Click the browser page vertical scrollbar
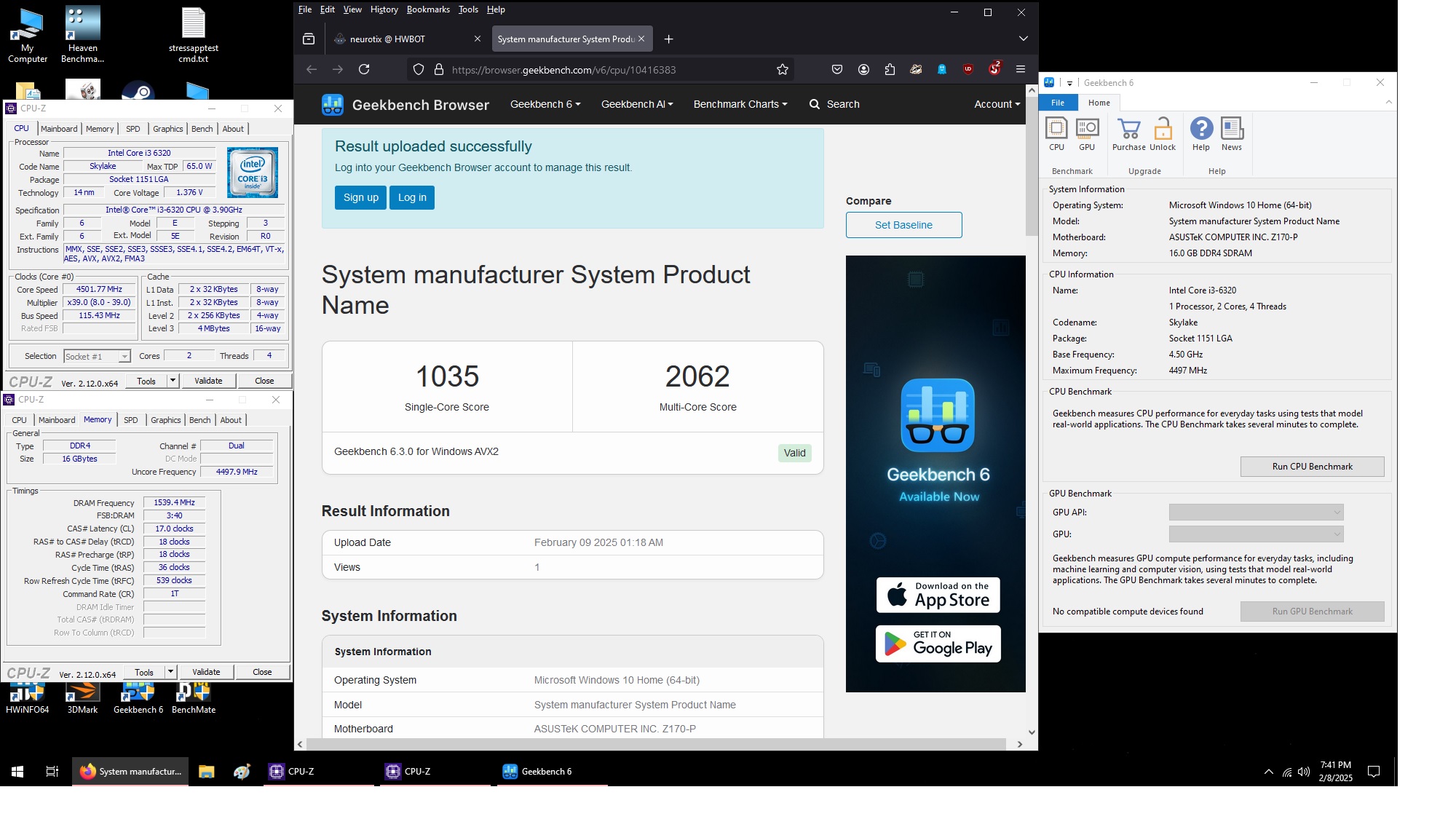The height and width of the screenshot is (819, 1456). tap(1032, 166)
